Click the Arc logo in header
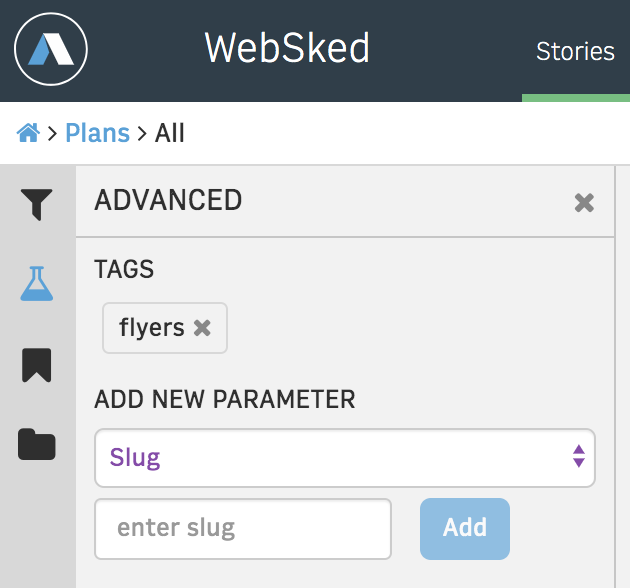 (51, 49)
